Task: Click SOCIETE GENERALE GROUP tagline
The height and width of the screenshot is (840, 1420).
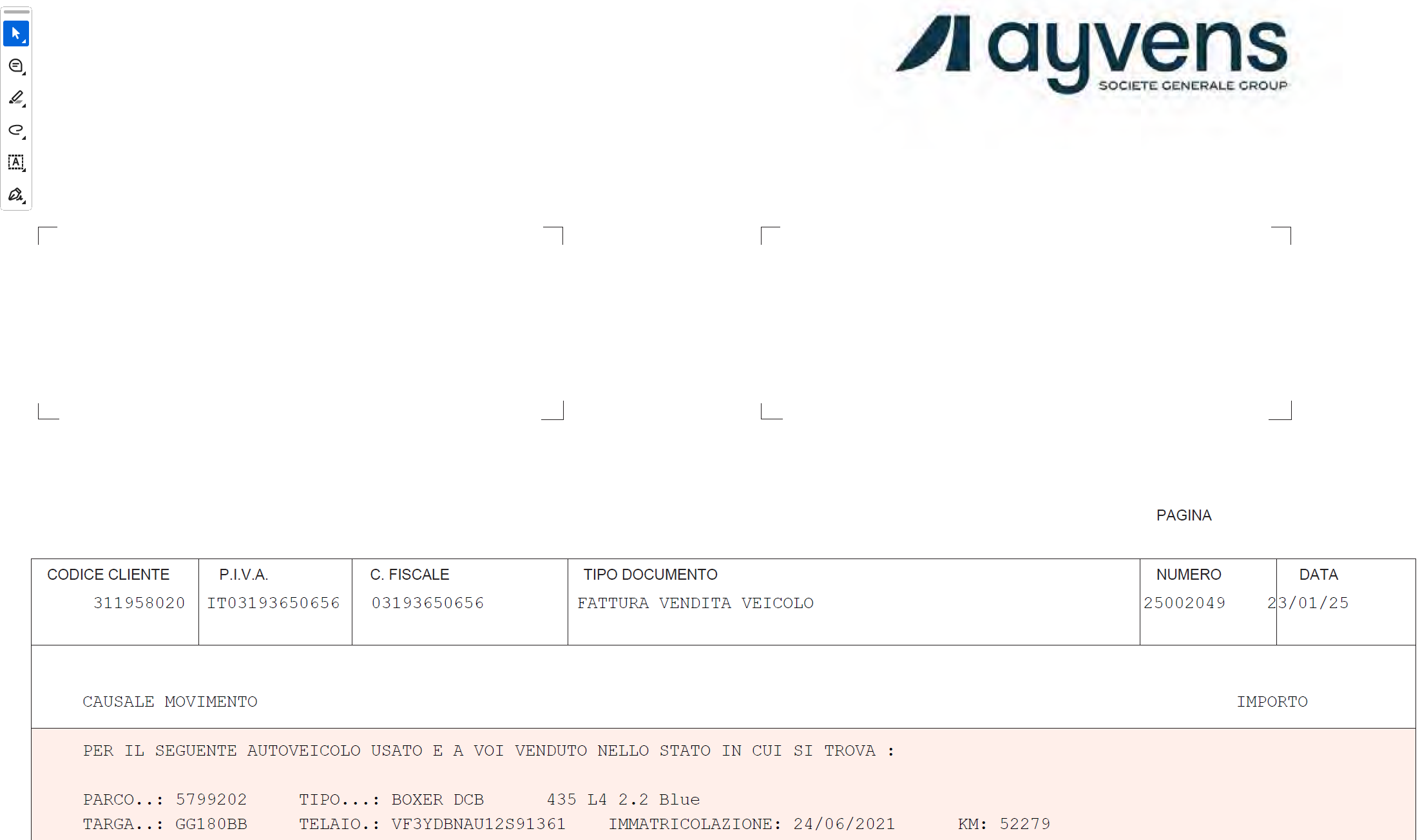Action: pos(1193,86)
